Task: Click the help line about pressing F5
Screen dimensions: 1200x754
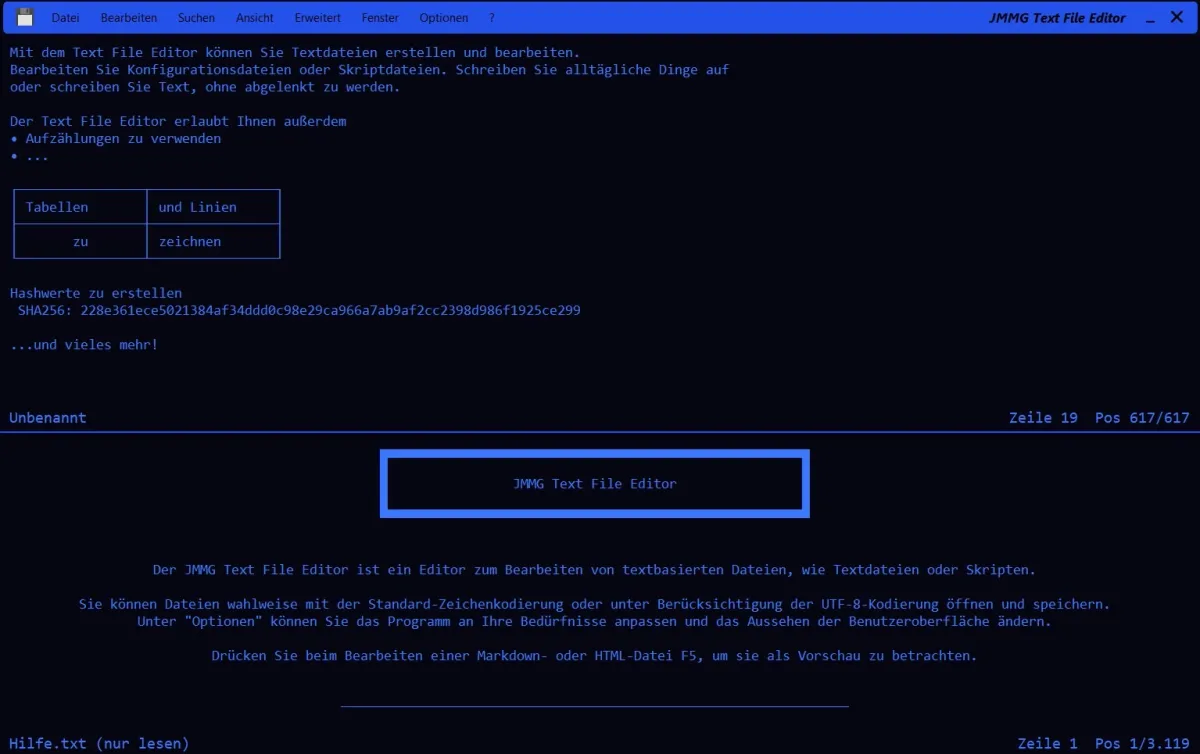Action: point(594,656)
